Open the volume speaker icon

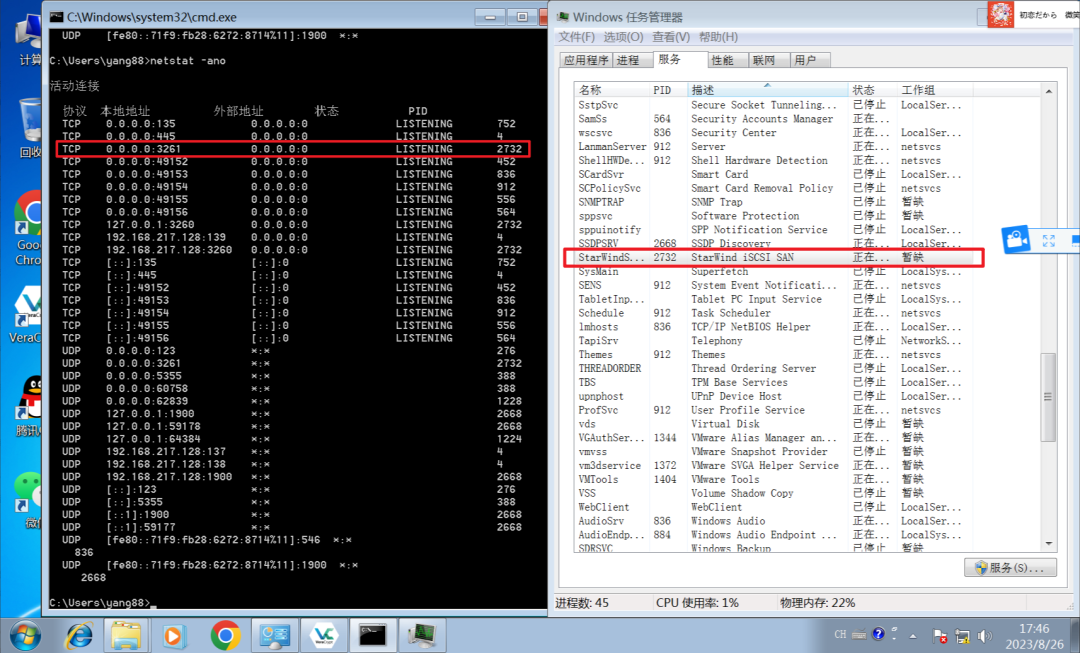click(x=985, y=636)
